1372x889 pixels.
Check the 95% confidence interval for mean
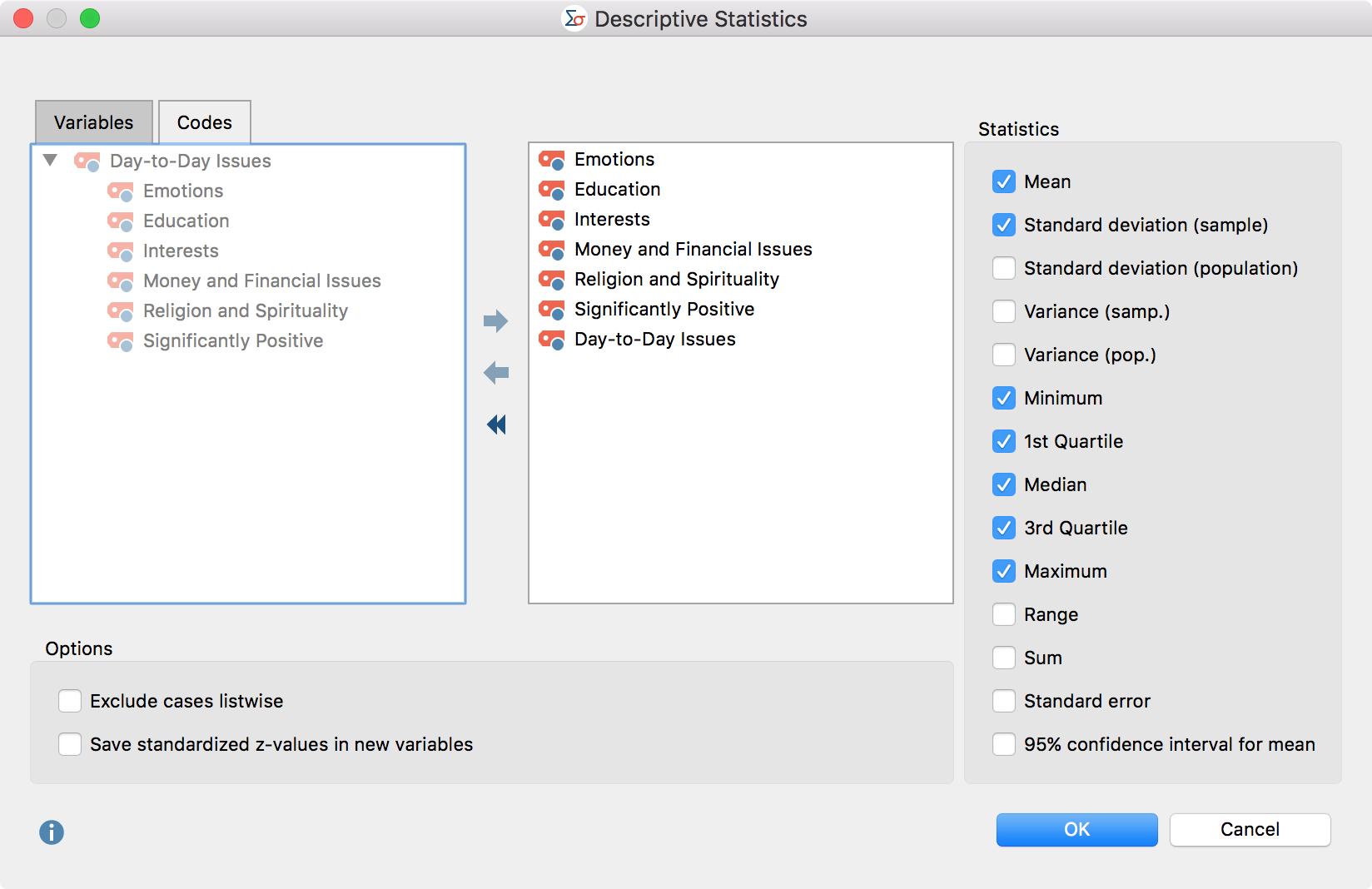pyautogui.click(x=1004, y=744)
